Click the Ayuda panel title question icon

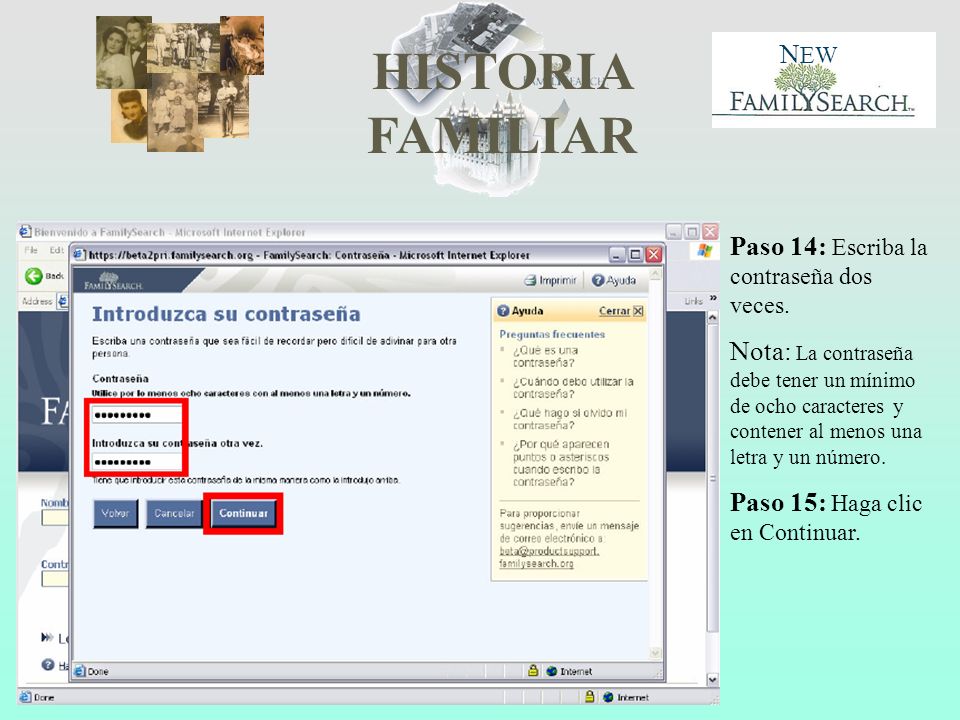503,311
